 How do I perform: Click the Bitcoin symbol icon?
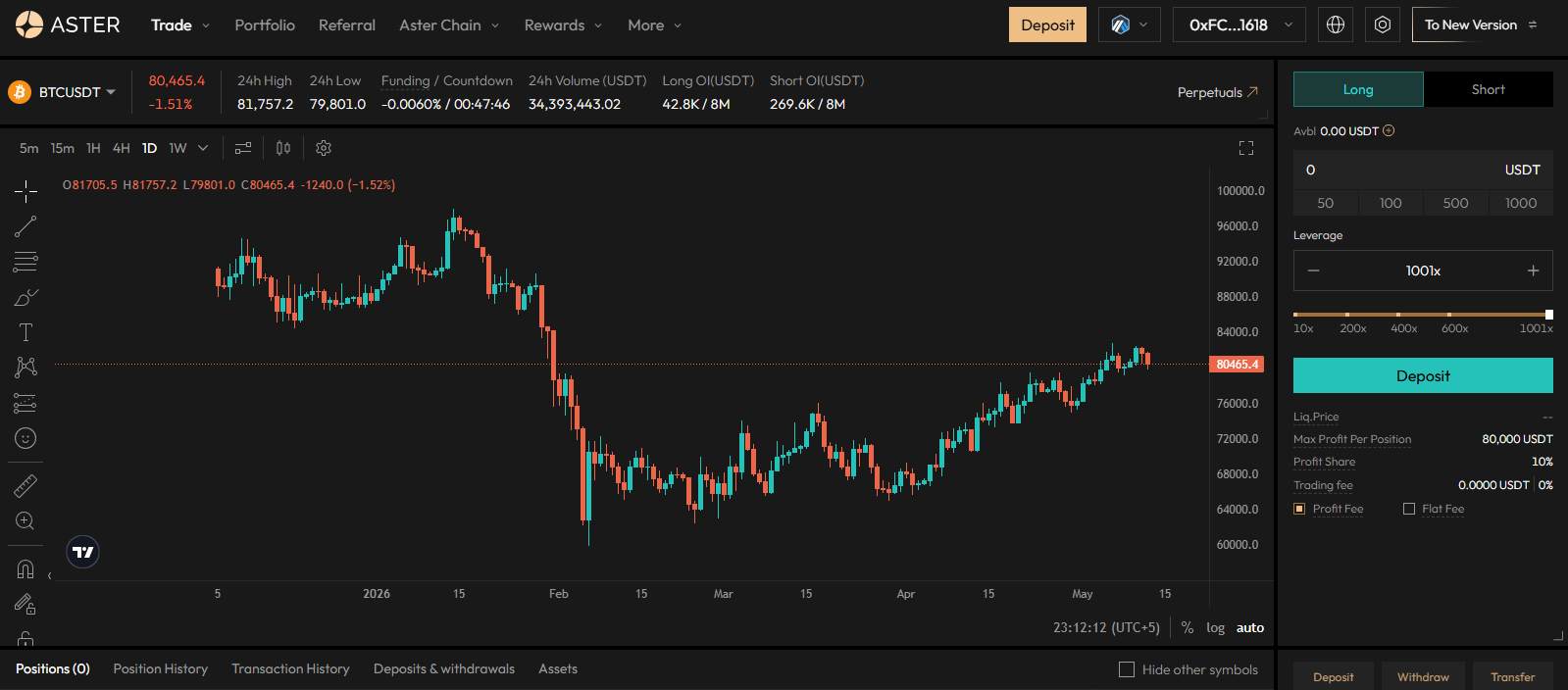point(20,92)
